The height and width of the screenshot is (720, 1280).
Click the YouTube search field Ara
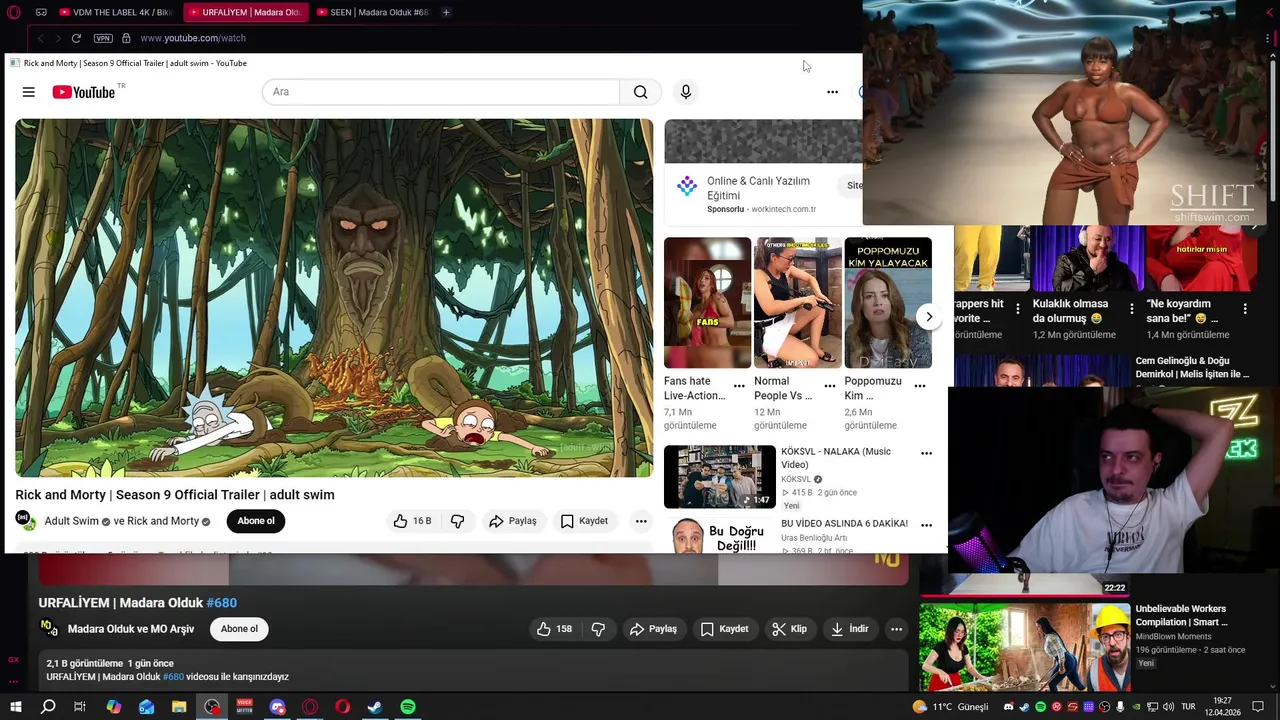tap(441, 92)
